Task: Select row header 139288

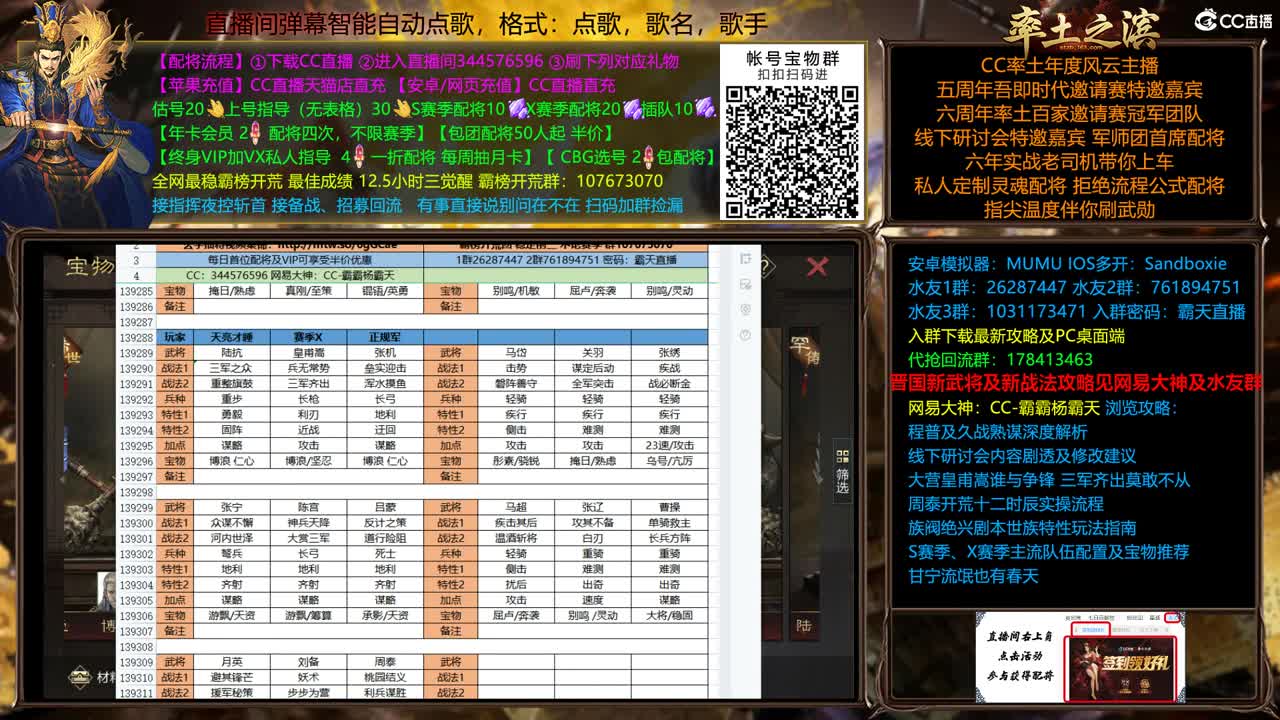Action: (x=135, y=338)
